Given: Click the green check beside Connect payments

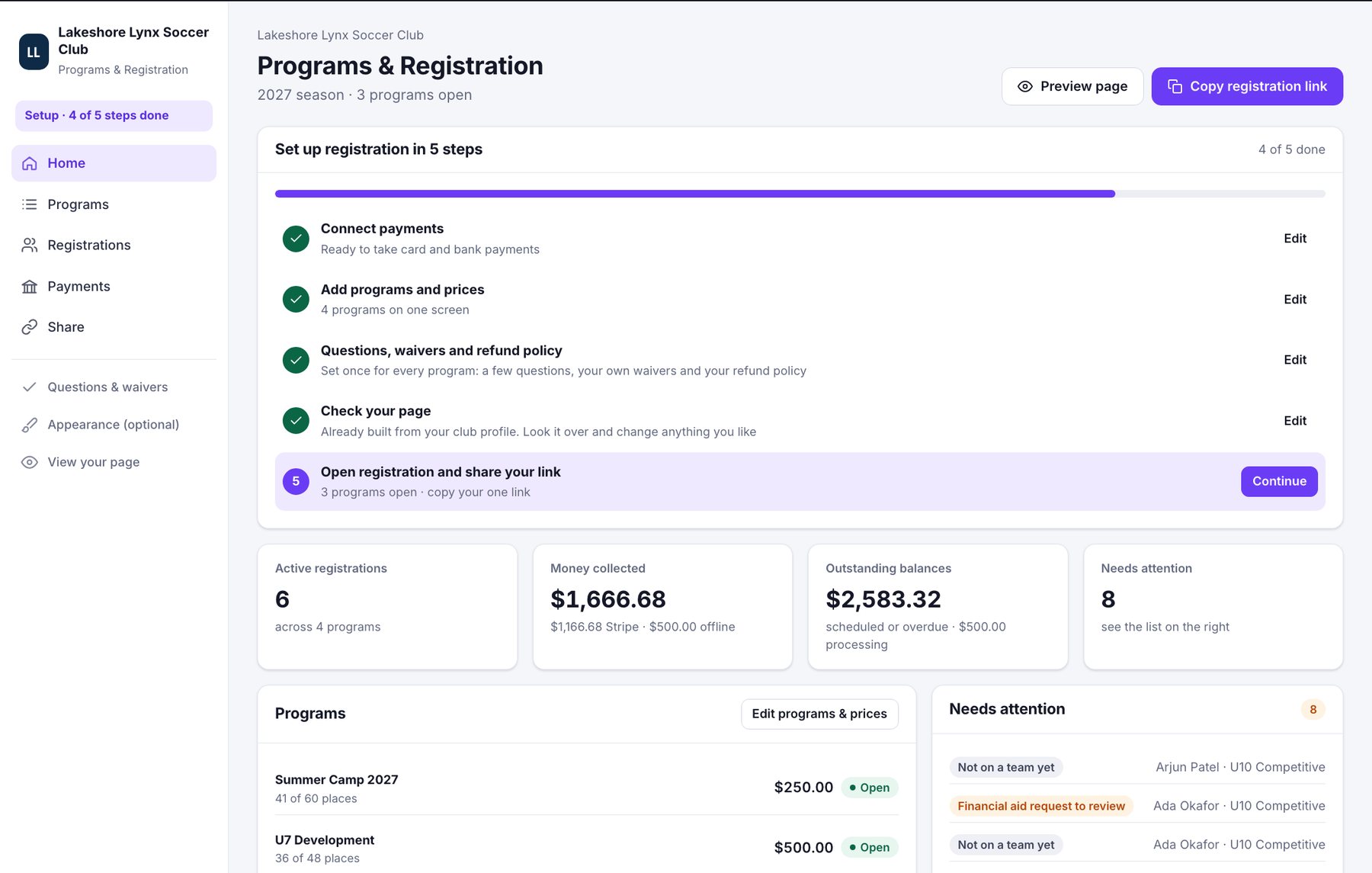Looking at the screenshot, I should point(296,239).
